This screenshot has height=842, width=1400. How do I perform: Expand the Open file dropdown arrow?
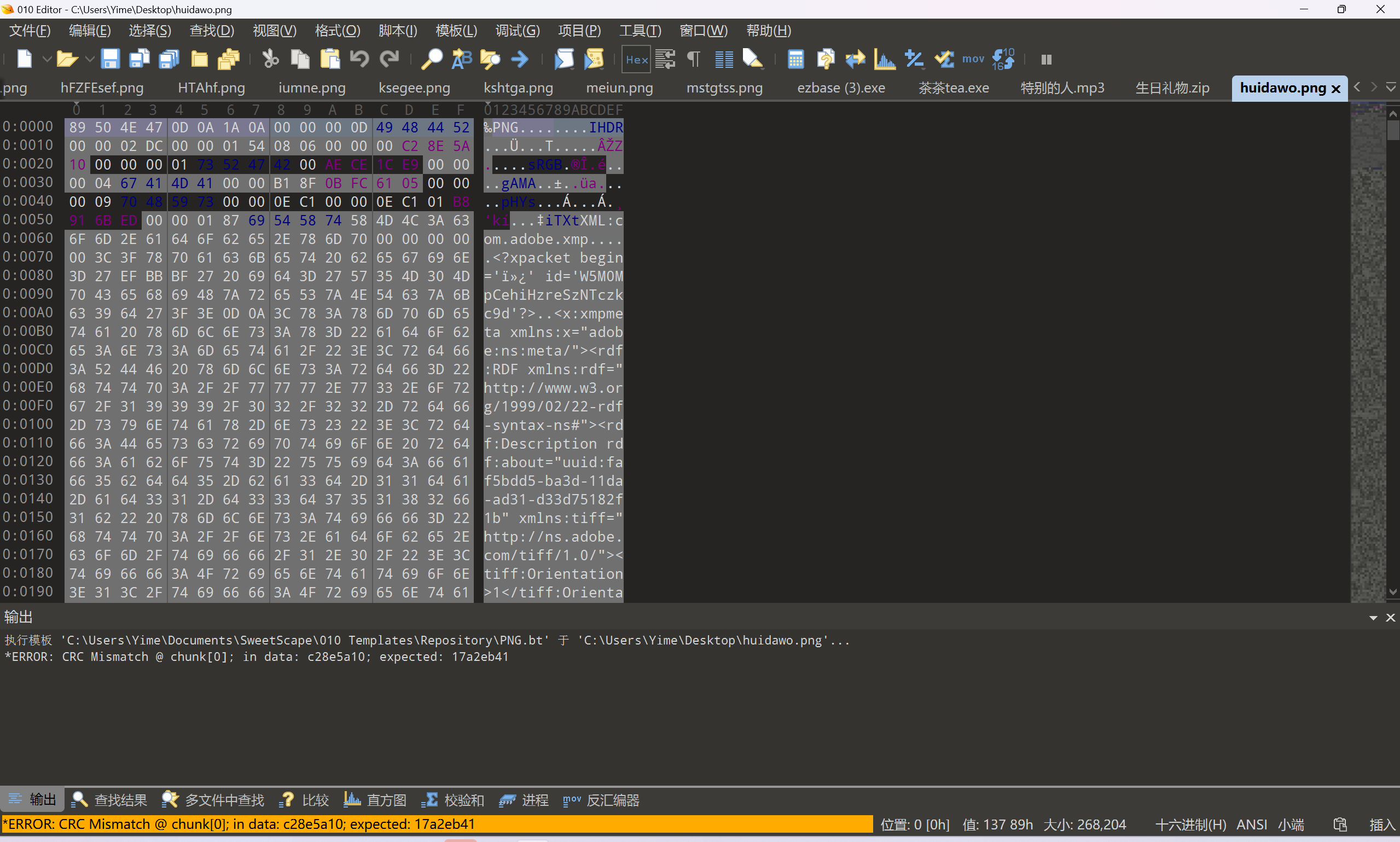pos(89,59)
